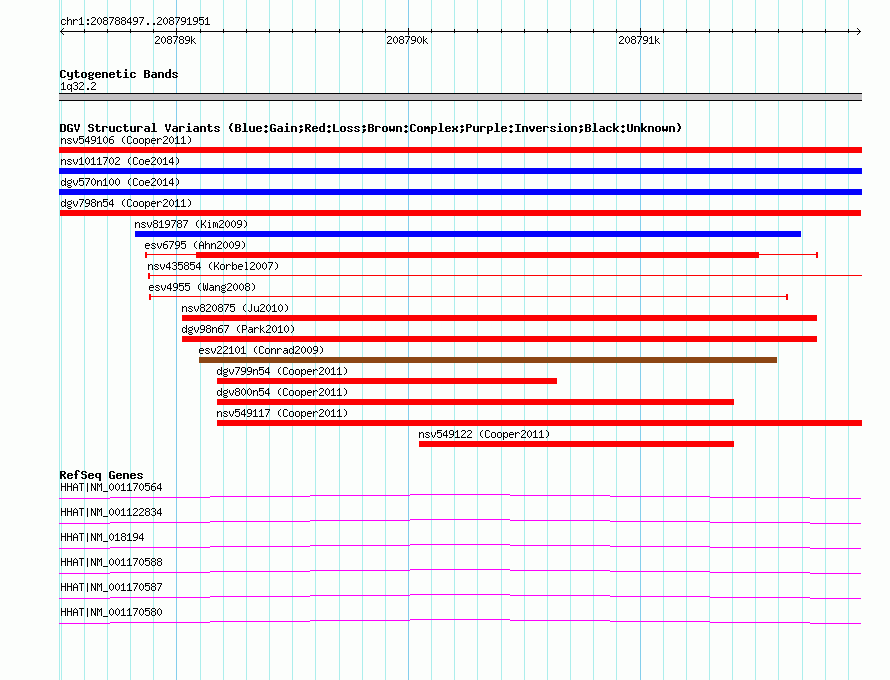The image size is (890, 680).
Task: Click the nsv1011702 blue gain bar
Action: (x=460, y=171)
